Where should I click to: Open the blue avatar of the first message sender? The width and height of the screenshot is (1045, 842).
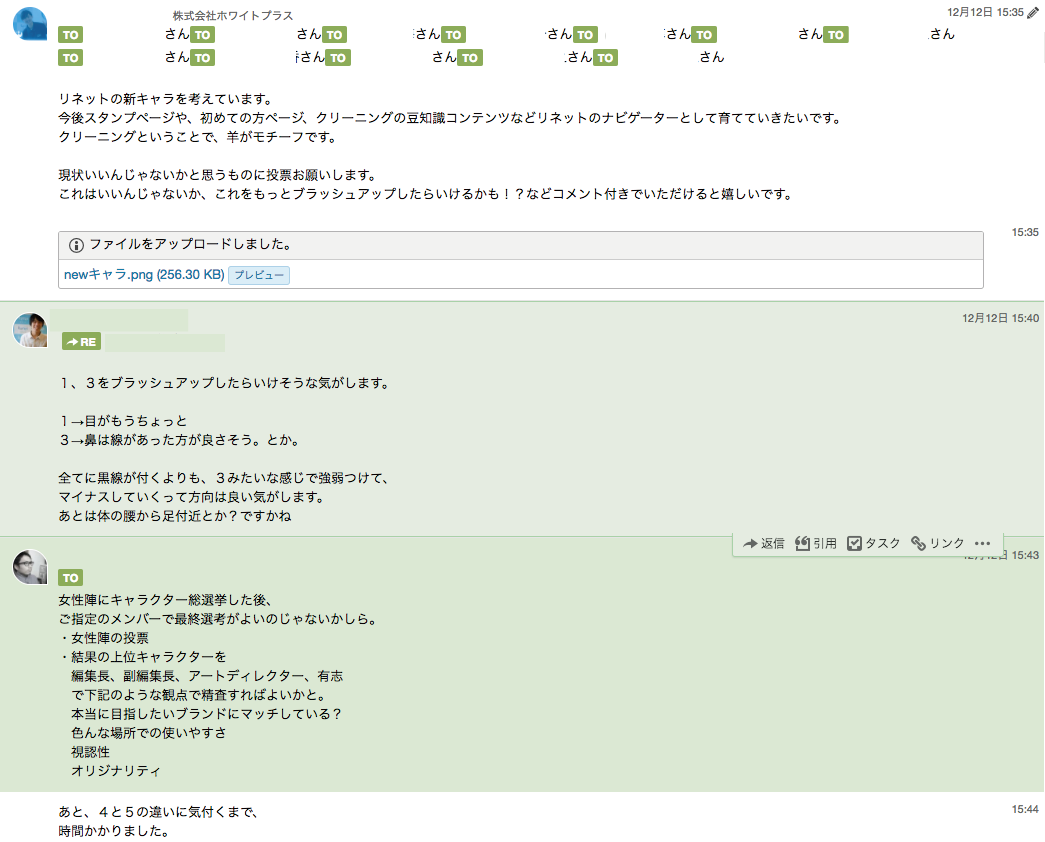click(30, 24)
